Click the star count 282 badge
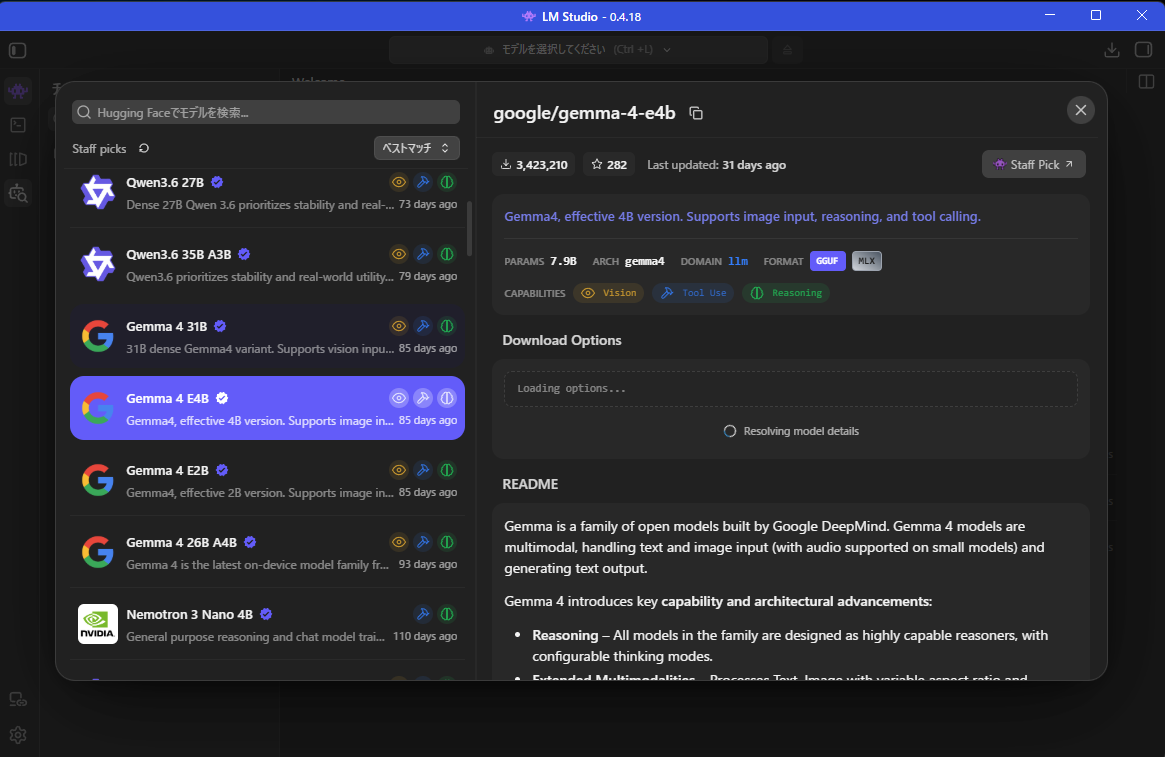 [x=609, y=165]
